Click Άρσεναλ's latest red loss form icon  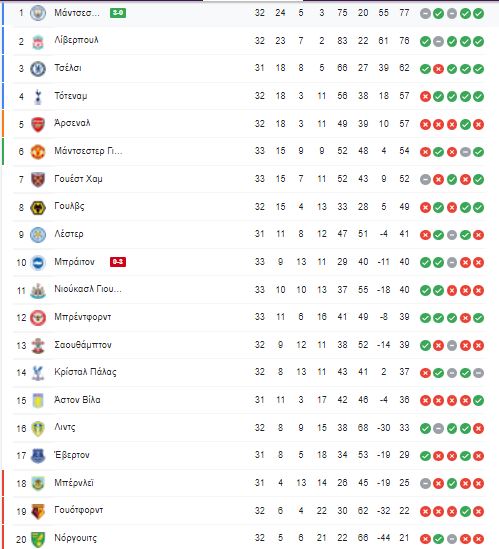click(478, 124)
